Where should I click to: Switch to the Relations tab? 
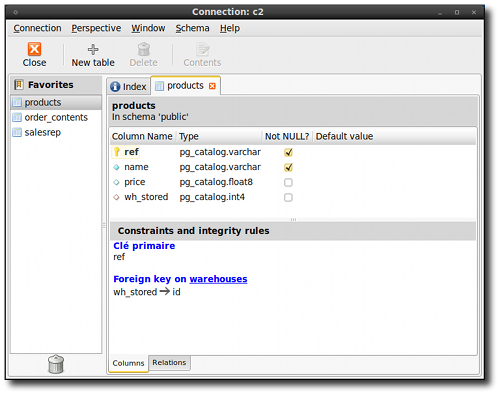tap(169, 363)
